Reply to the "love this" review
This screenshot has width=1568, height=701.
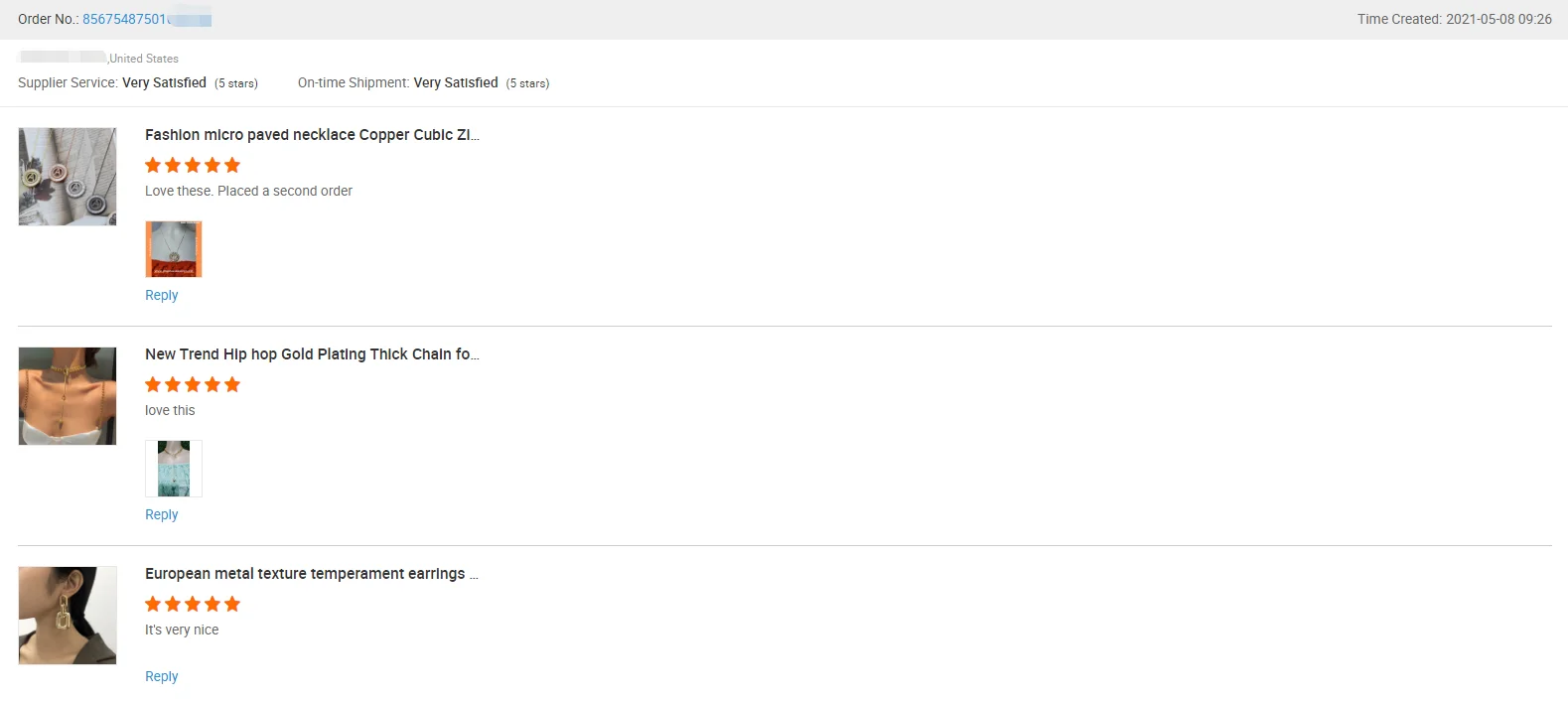coord(162,514)
